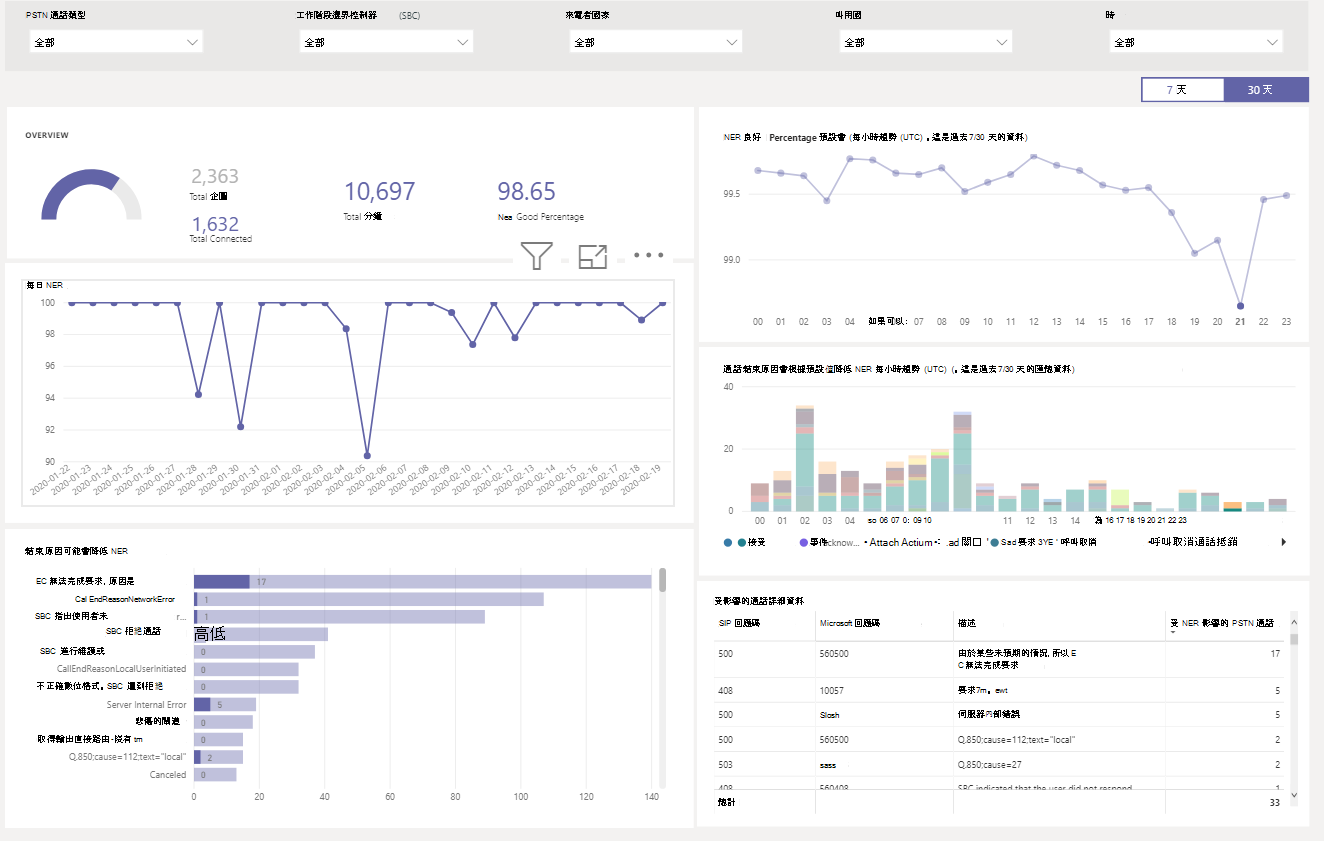Select the top bar with value 17
1324x841 pixels.
(422, 581)
